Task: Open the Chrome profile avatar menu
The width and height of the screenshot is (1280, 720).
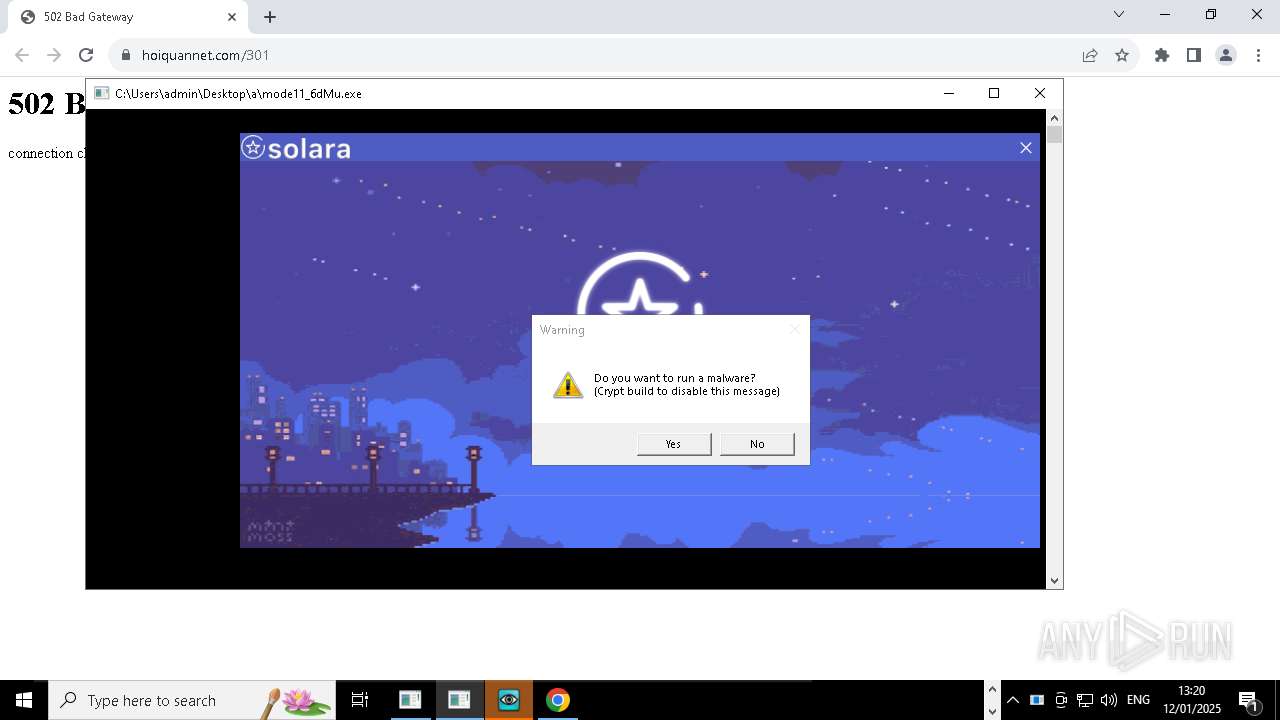Action: (1226, 55)
